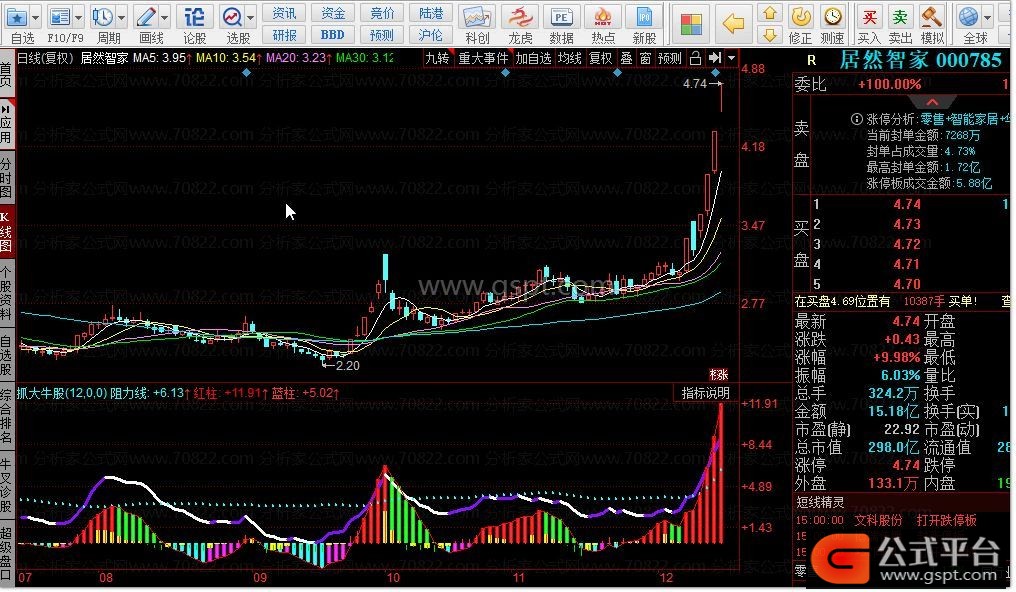Click the 资讯 news button

pos(284,13)
